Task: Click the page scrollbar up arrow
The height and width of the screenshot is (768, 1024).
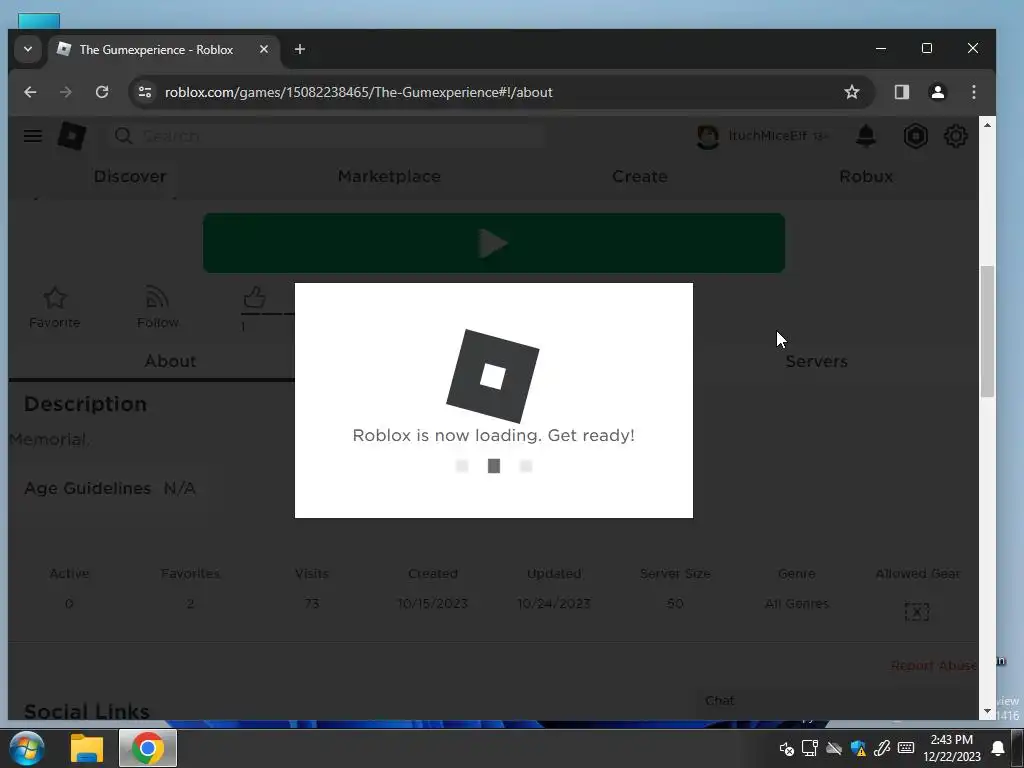Action: click(x=987, y=125)
